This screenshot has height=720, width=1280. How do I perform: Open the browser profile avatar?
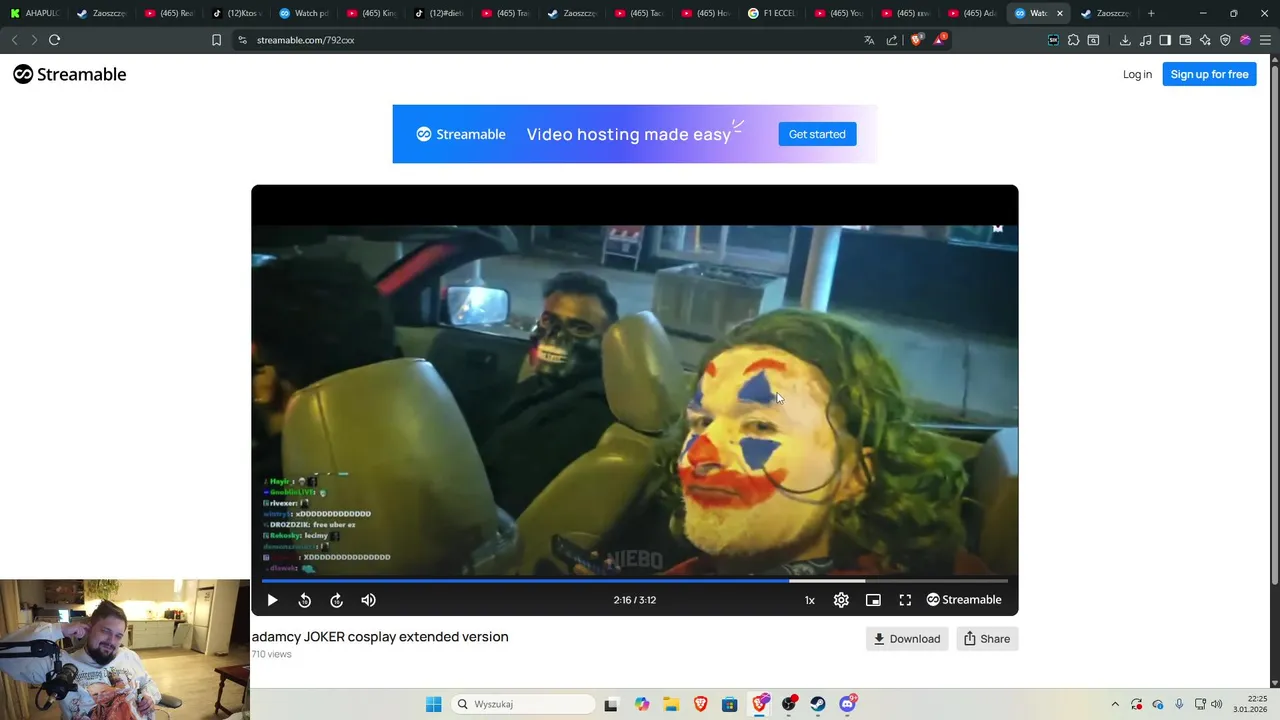coord(1245,40)
